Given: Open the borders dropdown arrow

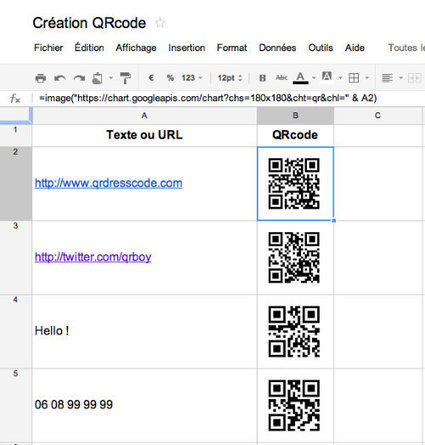Looking at the screenshot, I should point(367,78).
